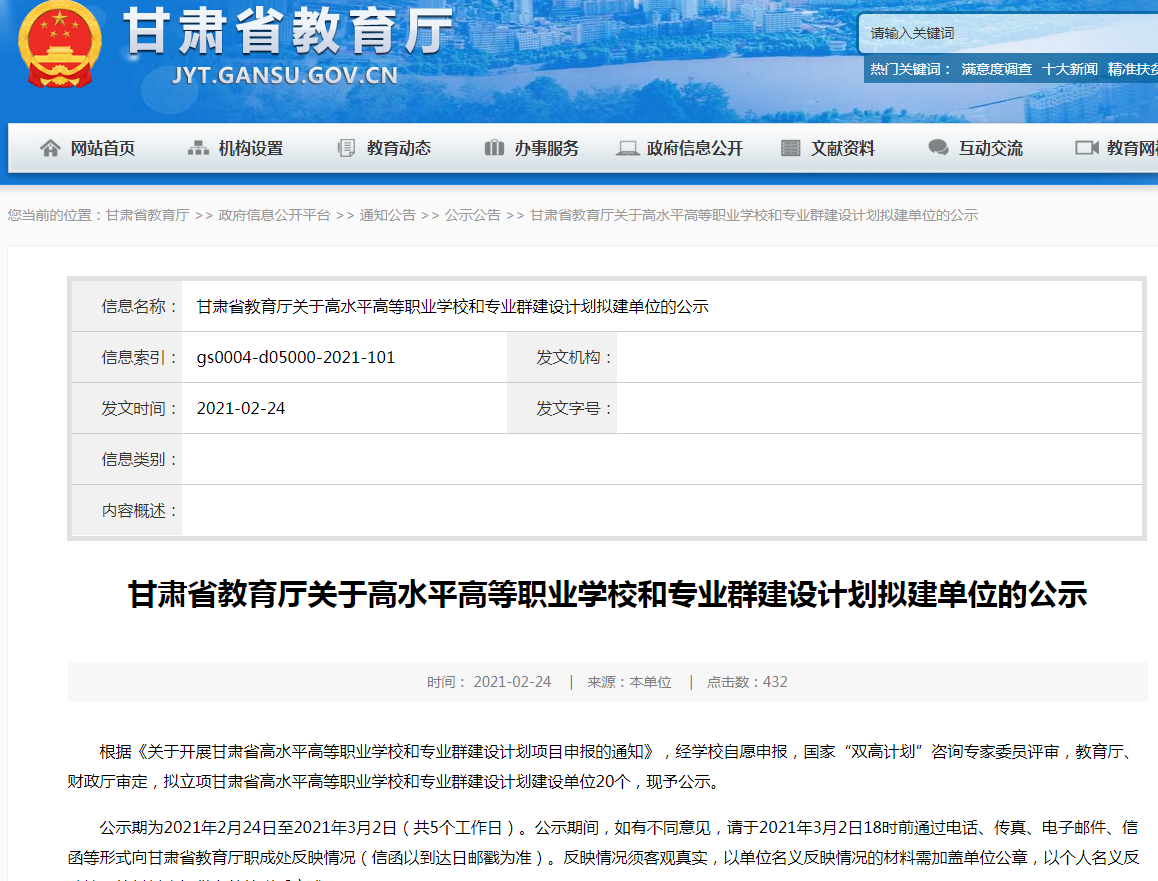Screen dimensions: 1158x881
Task: Open the 满意度调查 hot keyword link
Action: tap(996, 69)
